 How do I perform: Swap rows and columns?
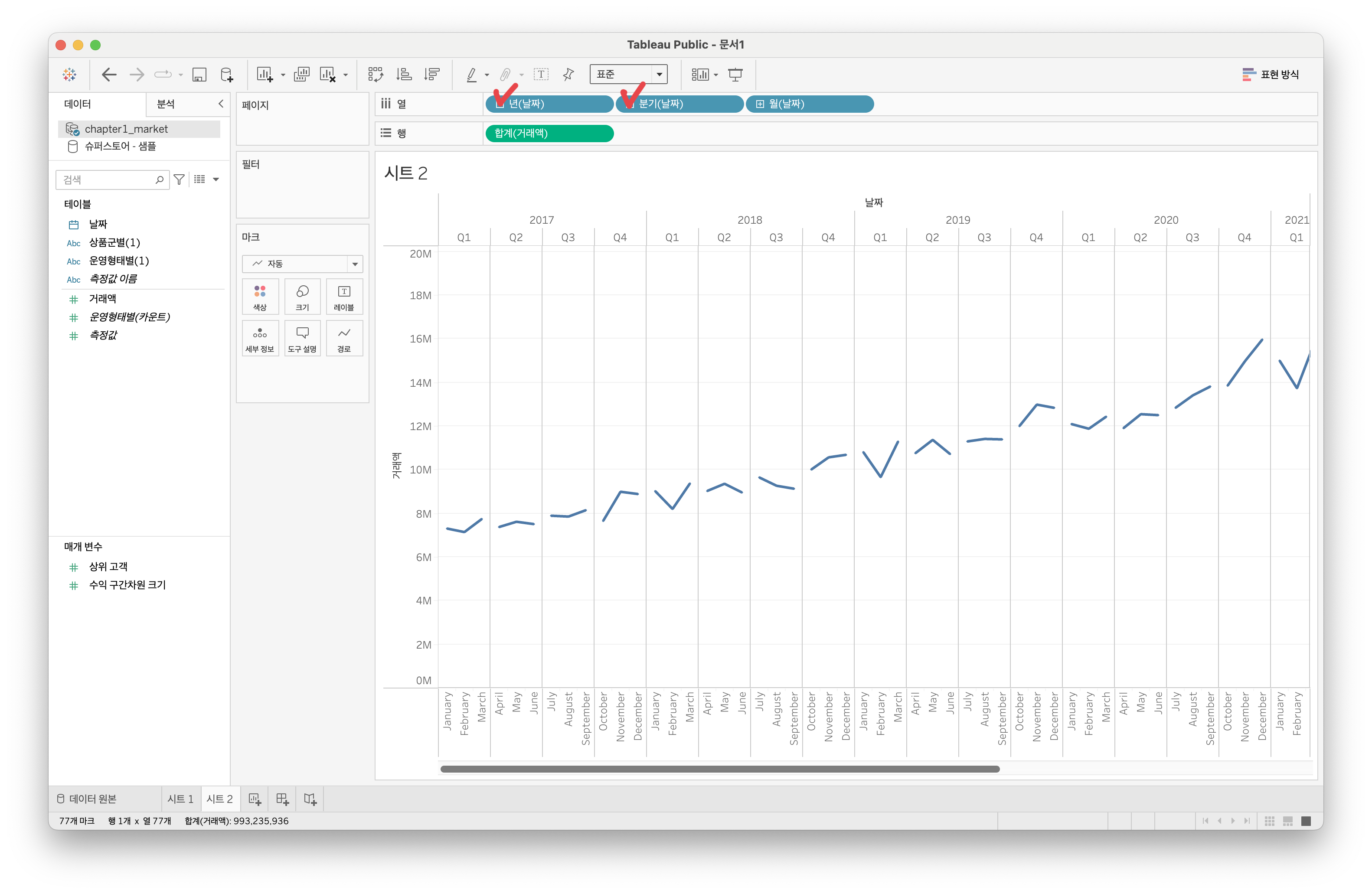[x=376, y=75]
